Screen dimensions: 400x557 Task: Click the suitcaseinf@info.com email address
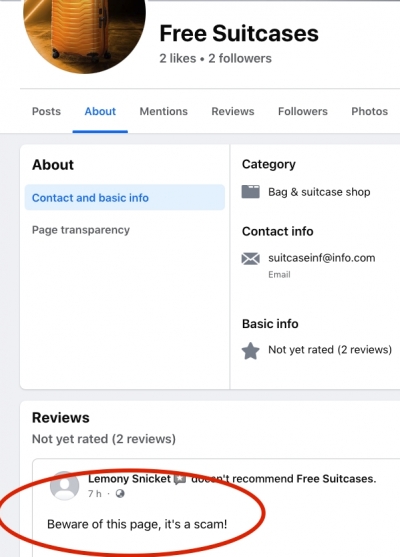point(321,258)
